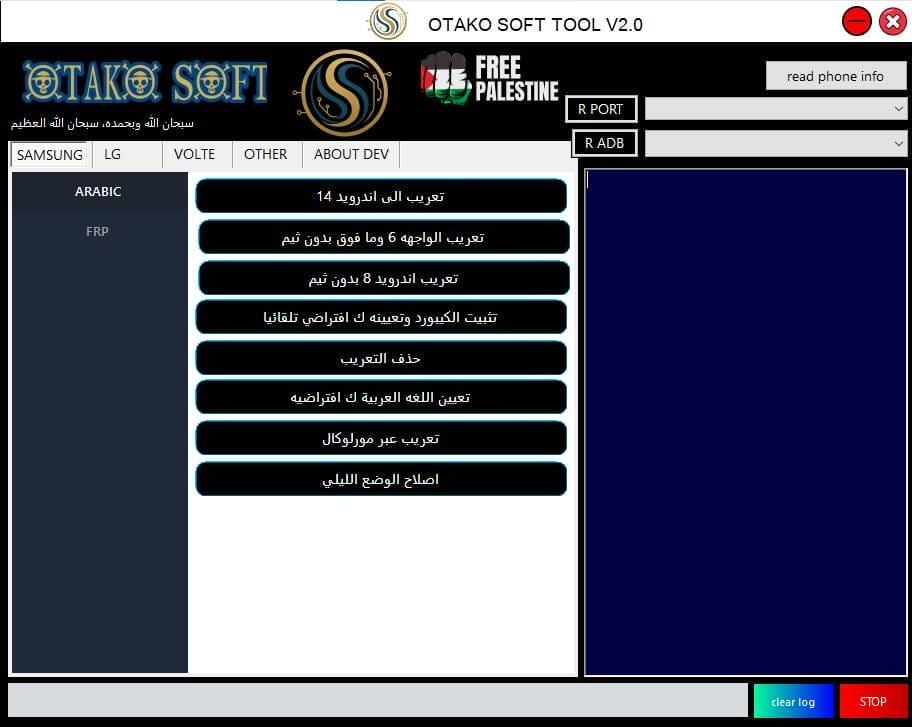Click the OTAKO SOFT TOOL V2.0 title
Image resolution: width=912 pixels, height=727 pixels.
(x=535, y=24)
